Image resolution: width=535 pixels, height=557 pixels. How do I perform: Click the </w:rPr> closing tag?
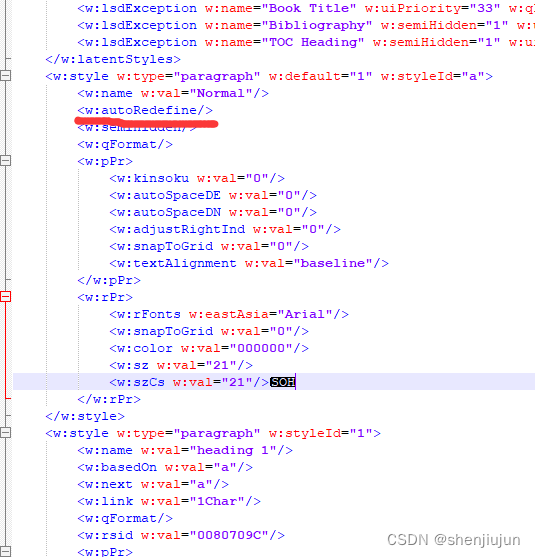[109, 399]
